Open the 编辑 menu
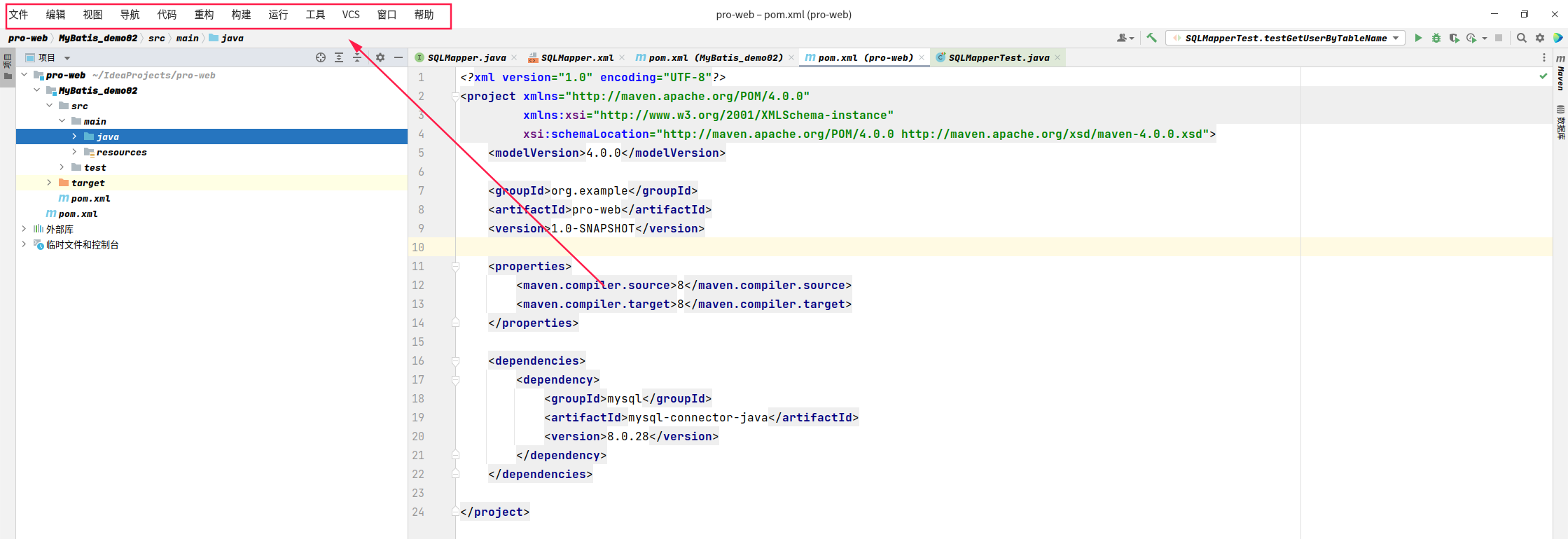 pos(55,15)
